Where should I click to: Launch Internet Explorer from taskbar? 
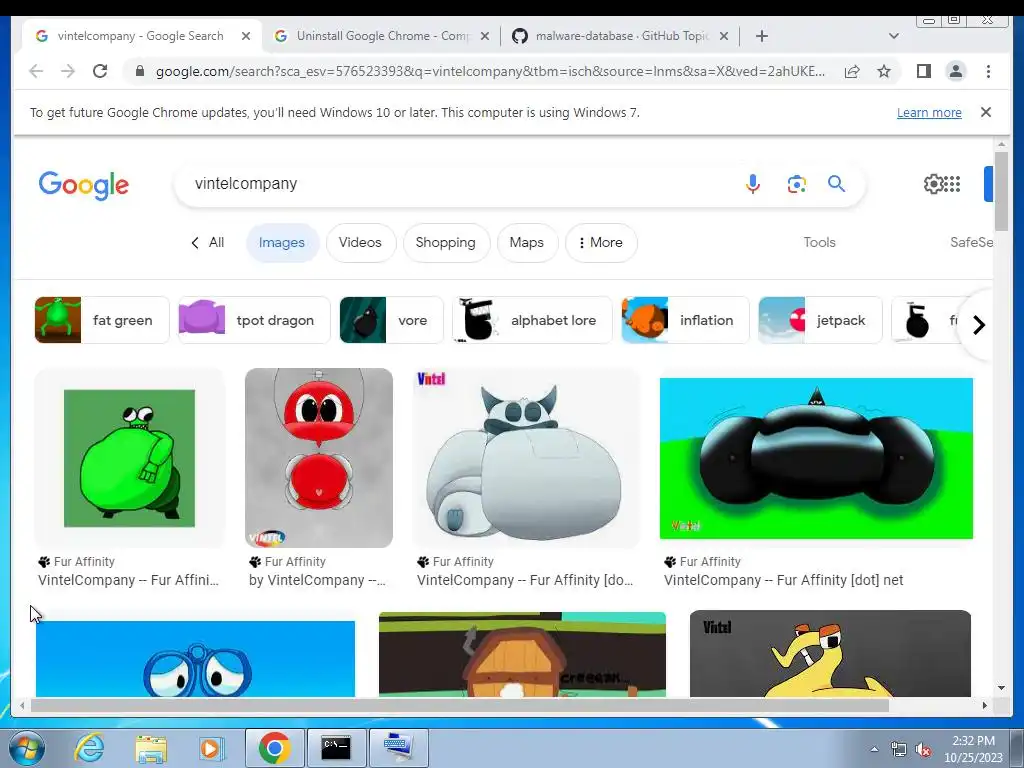click(x=89, y=748)
